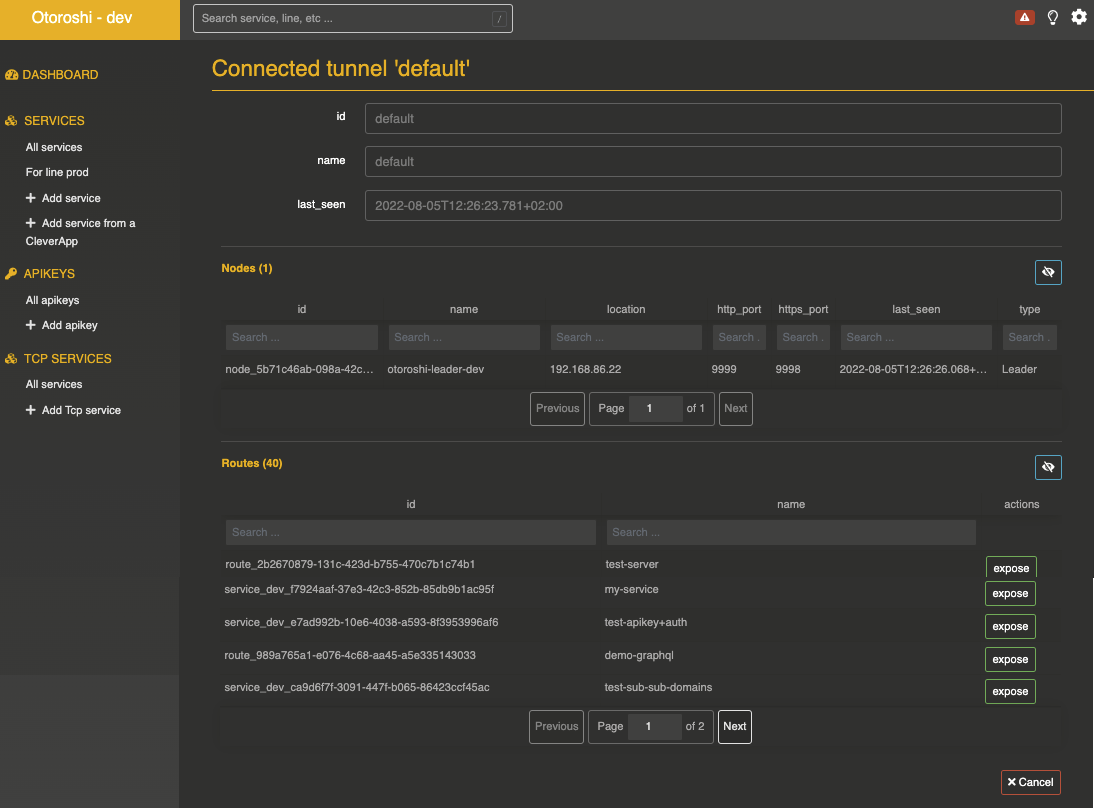Hide the Nodes table with eye toggle
Screen dimensions: 1094x808
(x=1048, y=272)
